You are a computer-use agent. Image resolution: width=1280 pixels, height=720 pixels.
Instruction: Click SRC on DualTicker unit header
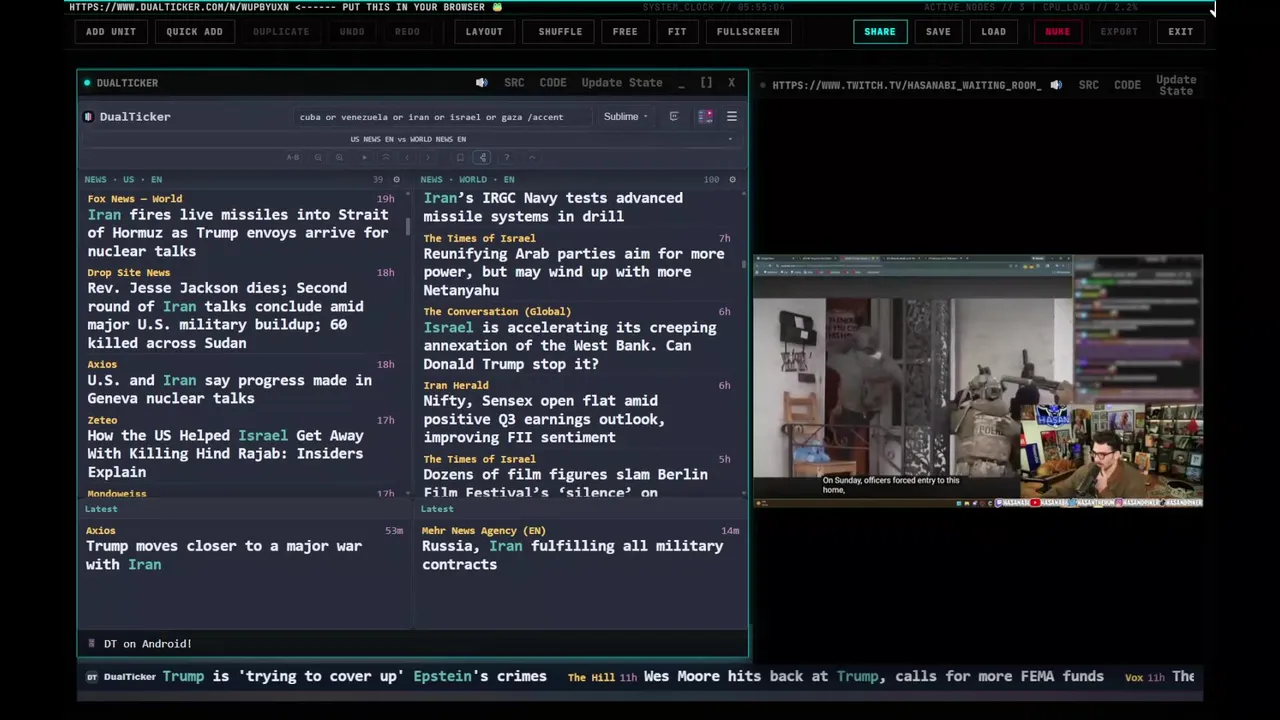point(514,83)
